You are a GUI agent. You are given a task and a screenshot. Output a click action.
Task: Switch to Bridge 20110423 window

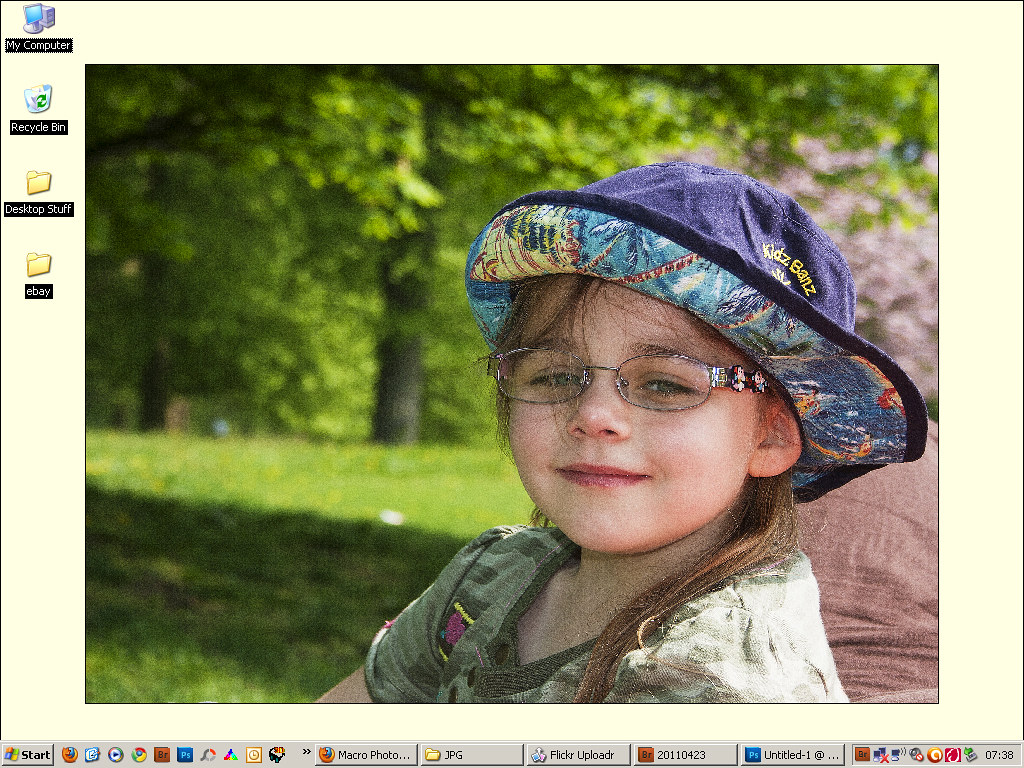pyautogui.click(x=684, y=755)
